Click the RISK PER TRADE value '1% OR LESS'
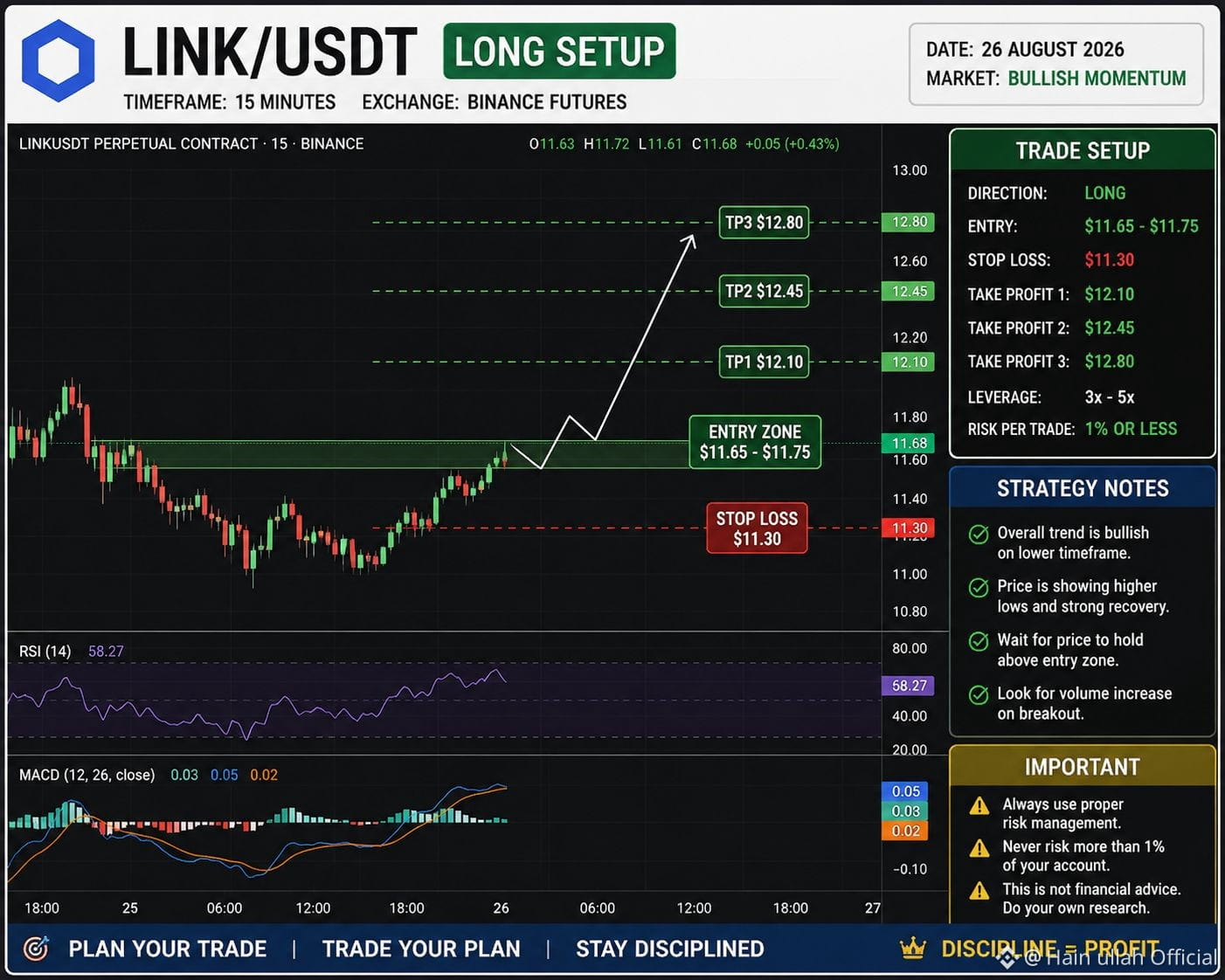 [x=1131, y=429]
